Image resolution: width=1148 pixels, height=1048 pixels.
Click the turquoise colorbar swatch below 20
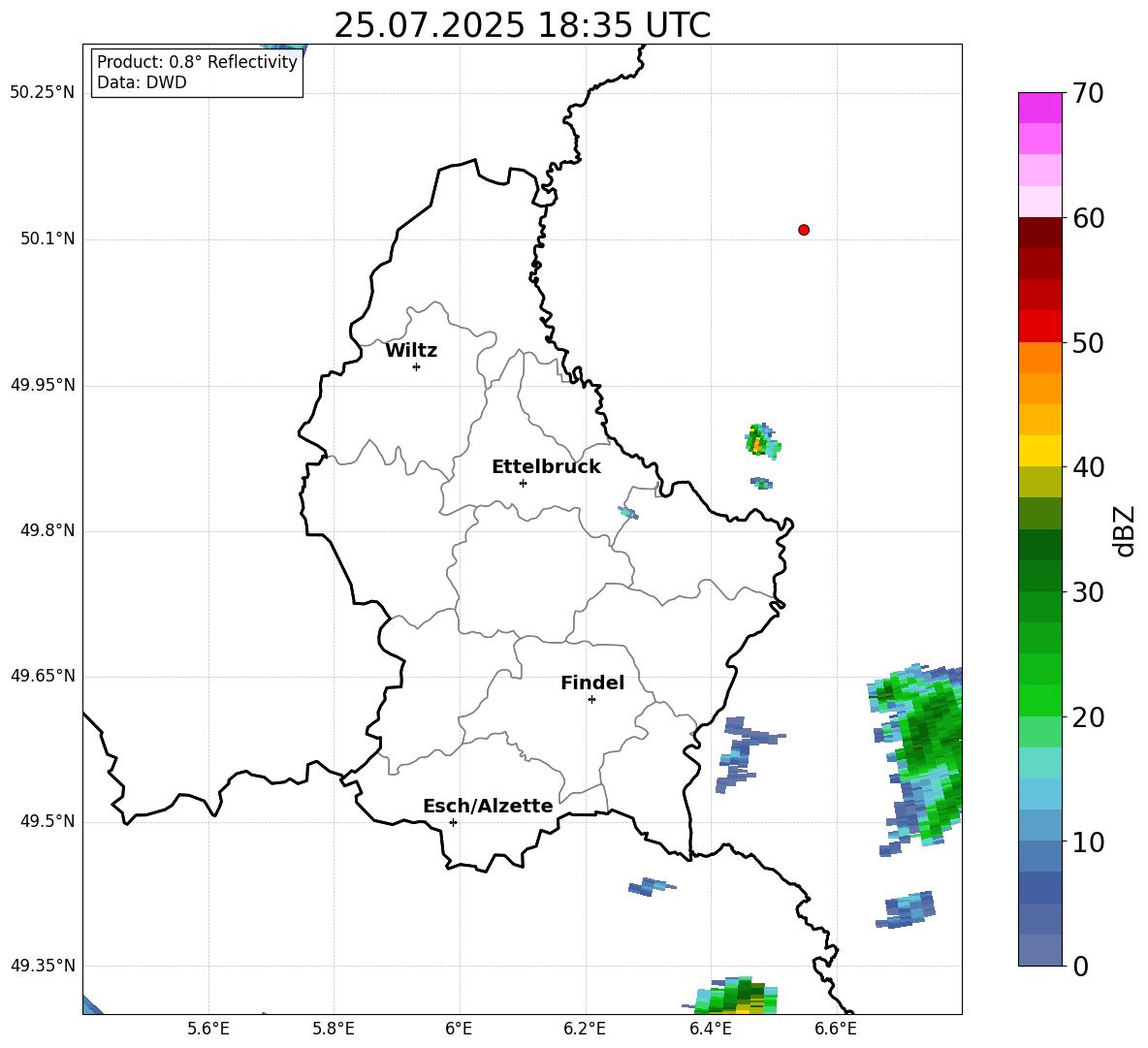click(x=1039, y=763)
